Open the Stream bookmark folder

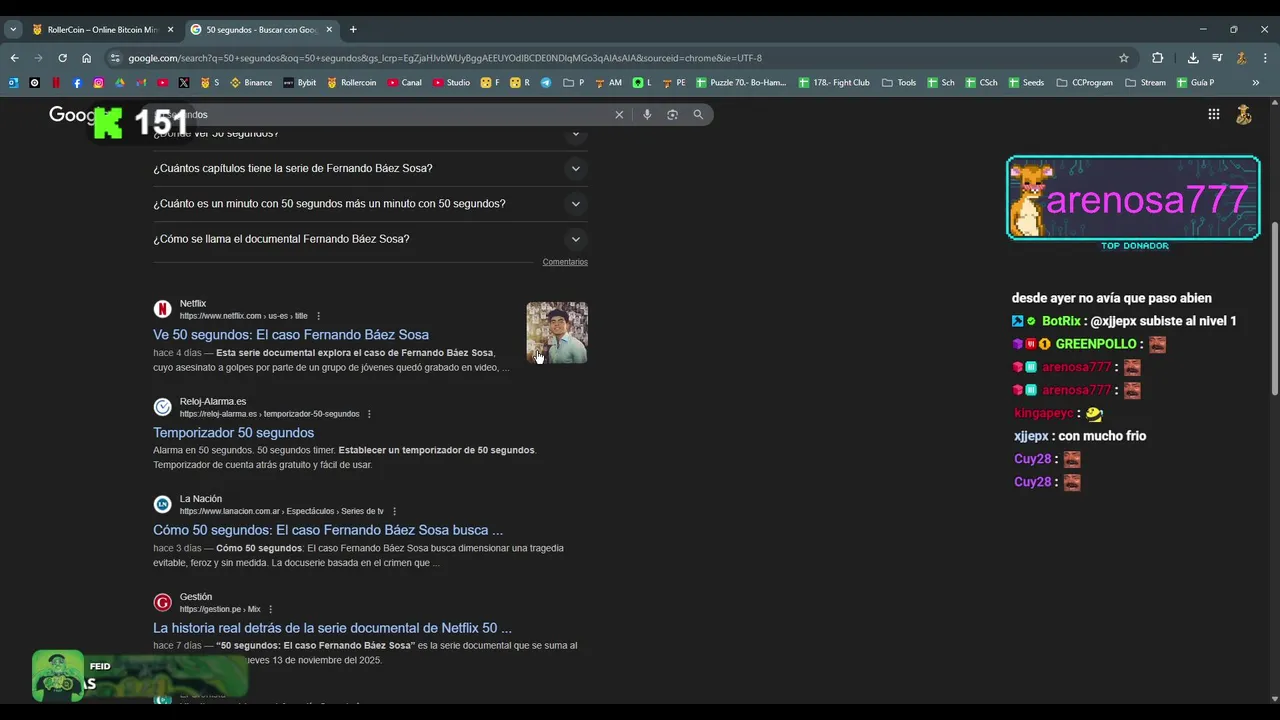(x=1145, y=83)
